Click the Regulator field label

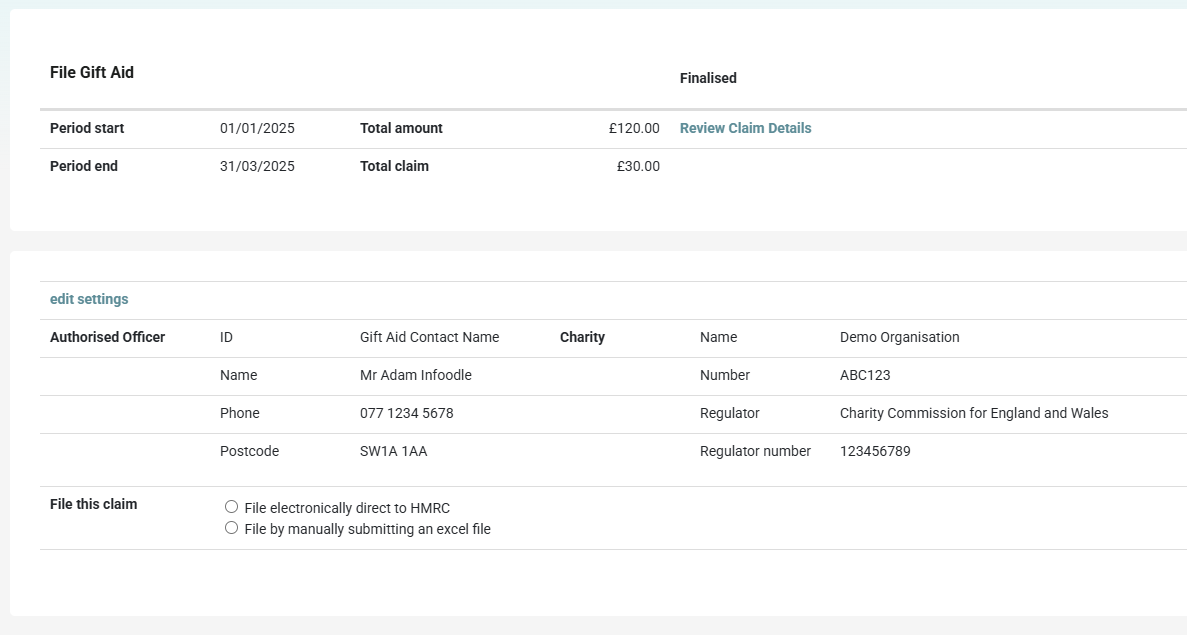730,413
